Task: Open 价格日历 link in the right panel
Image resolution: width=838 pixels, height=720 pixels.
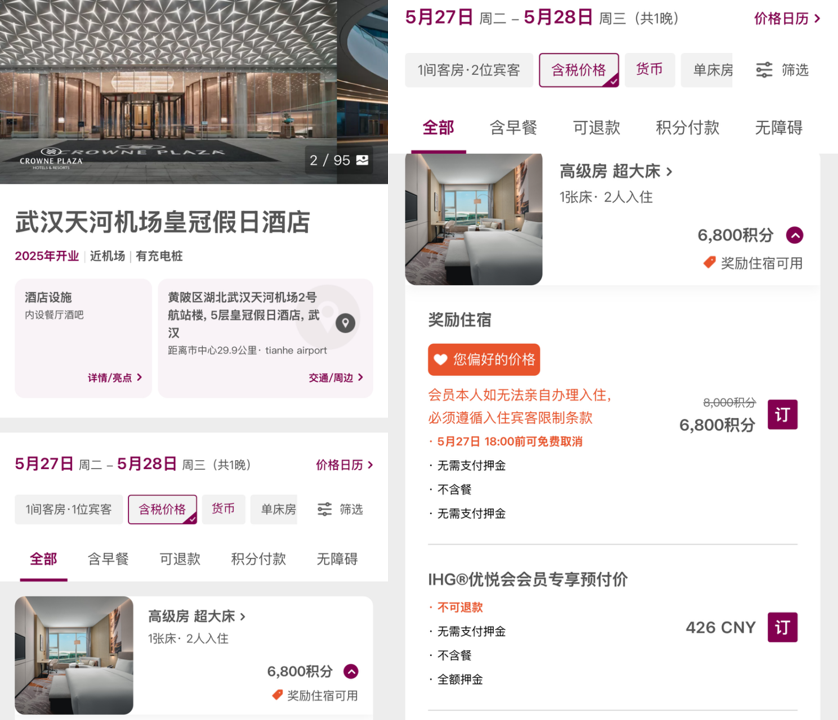Action: (787, 19)
